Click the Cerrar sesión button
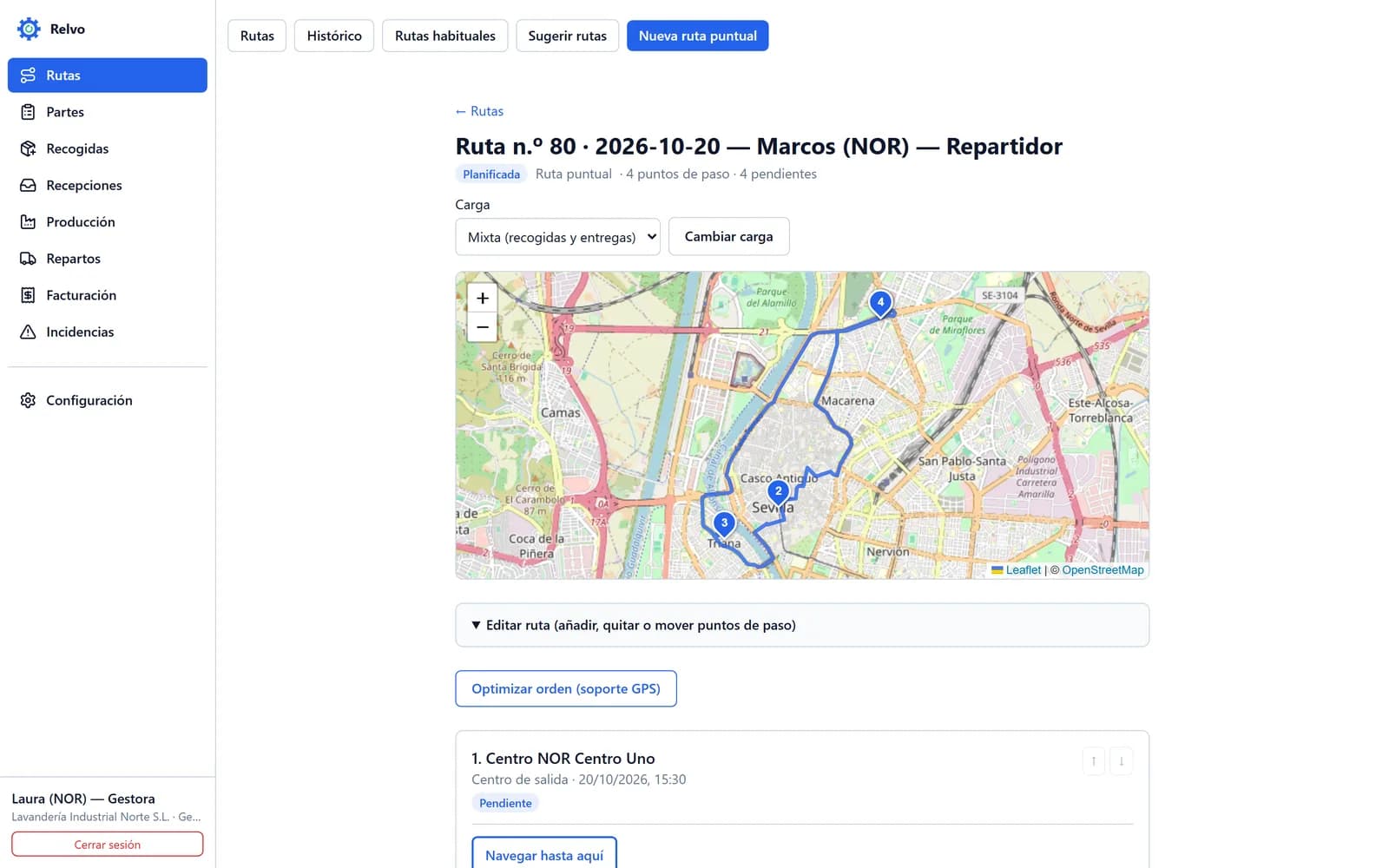 (108, 845)
